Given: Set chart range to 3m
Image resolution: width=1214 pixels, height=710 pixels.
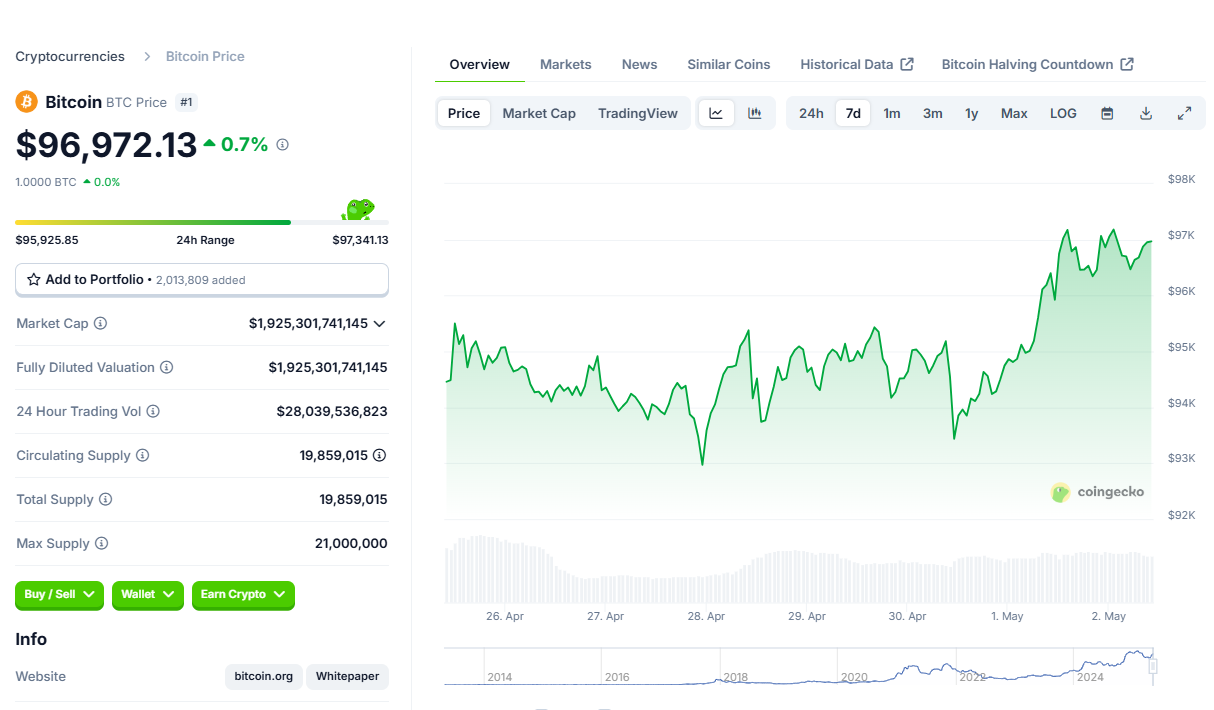Looking at the screenshot, I should (x=933, y=113).
